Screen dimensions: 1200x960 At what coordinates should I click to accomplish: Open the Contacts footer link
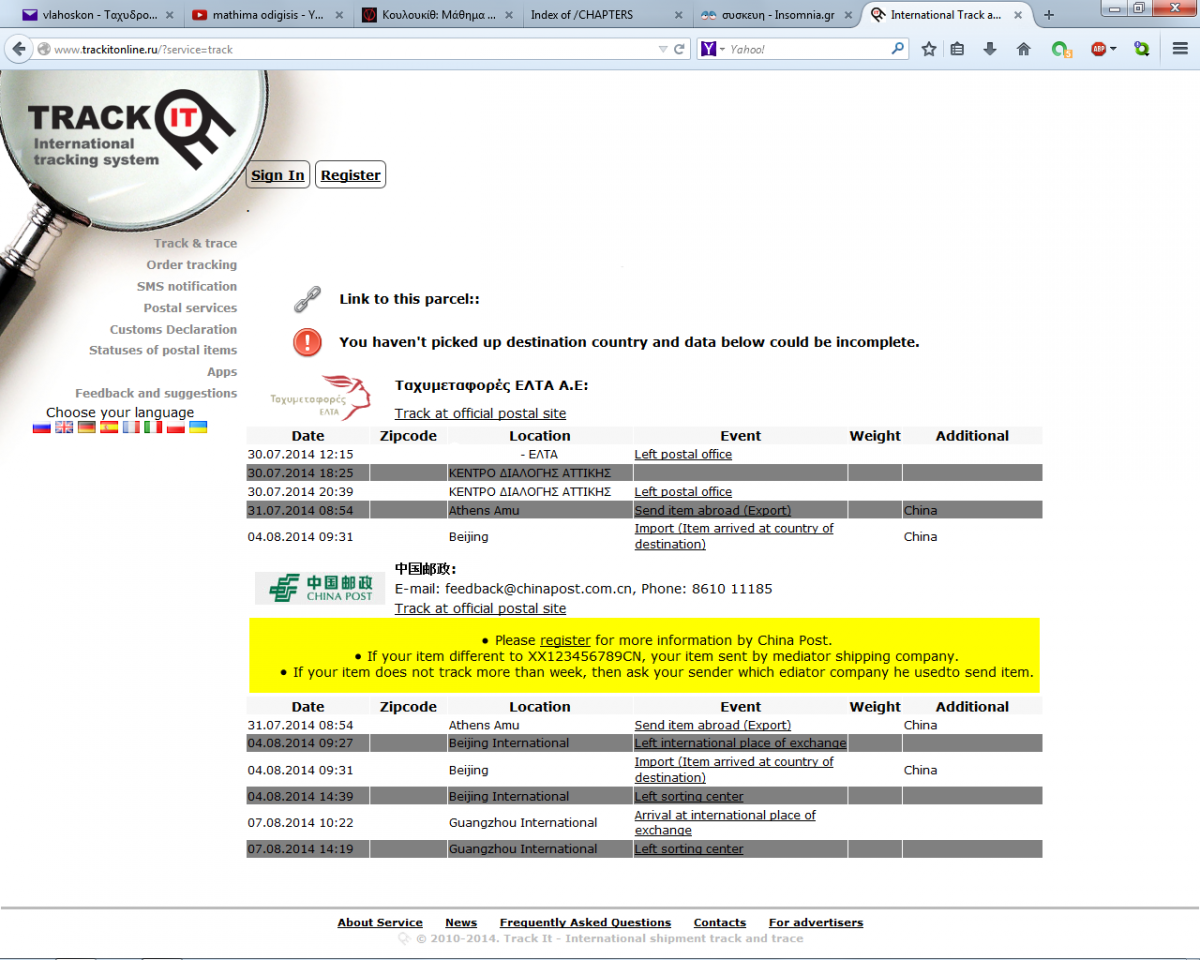[x=720, y=922]
